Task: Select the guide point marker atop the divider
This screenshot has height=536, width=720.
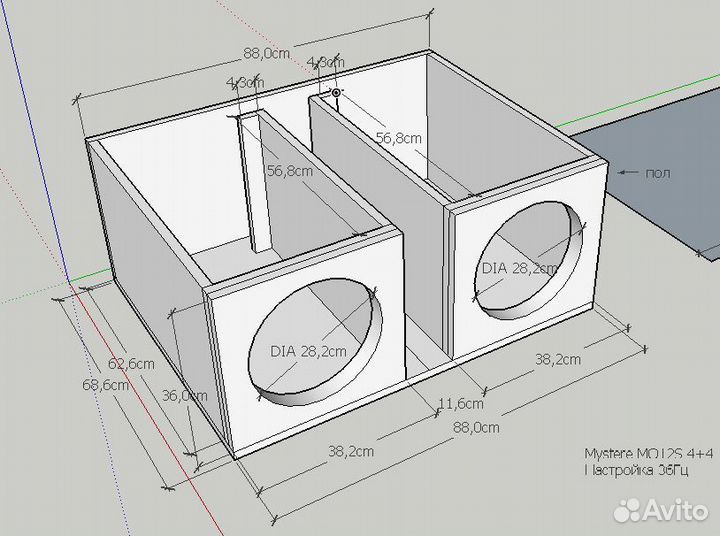Action: [336, 92]
